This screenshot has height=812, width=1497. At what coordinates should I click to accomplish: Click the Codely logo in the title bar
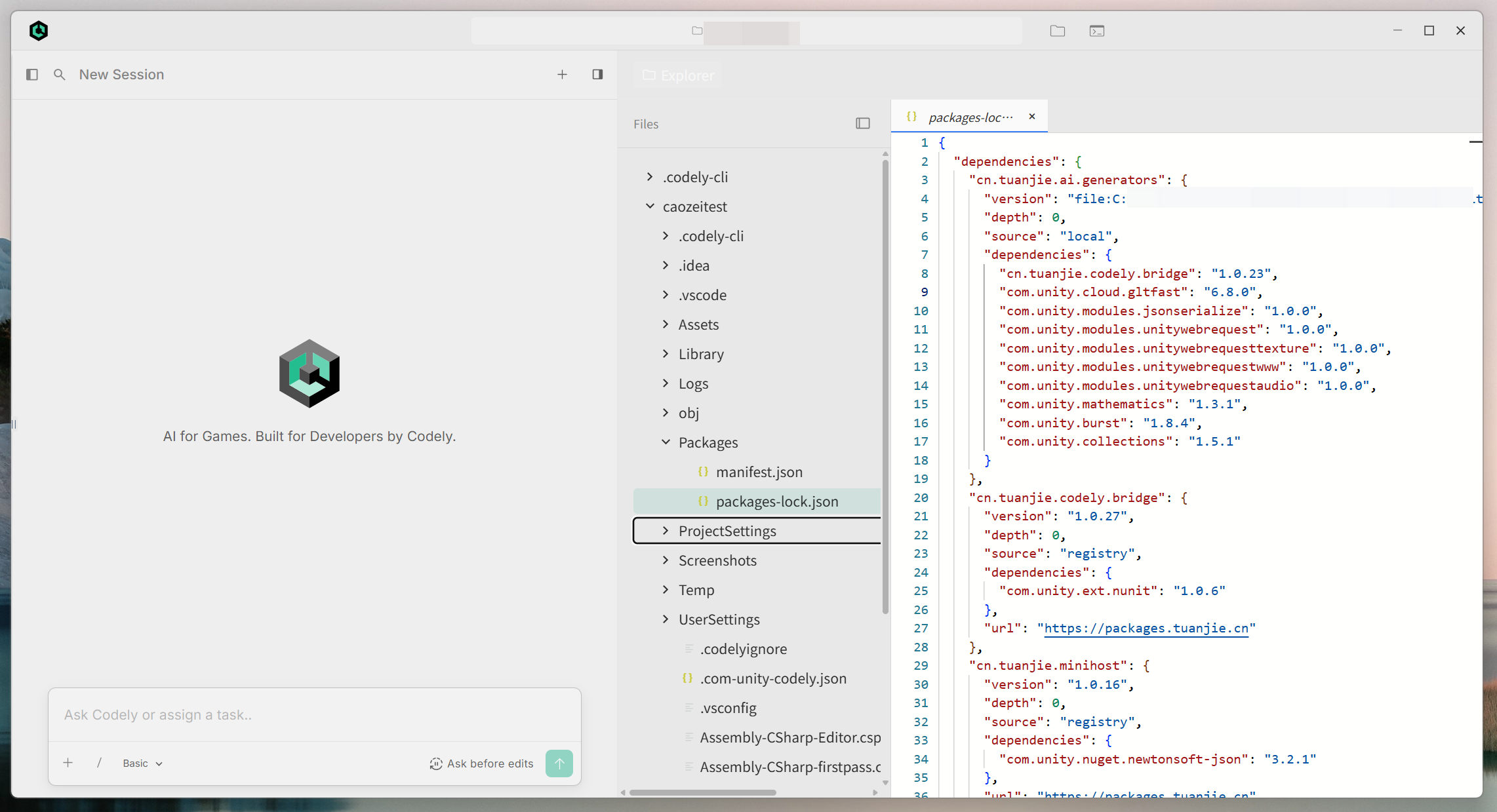click(39, 30)
